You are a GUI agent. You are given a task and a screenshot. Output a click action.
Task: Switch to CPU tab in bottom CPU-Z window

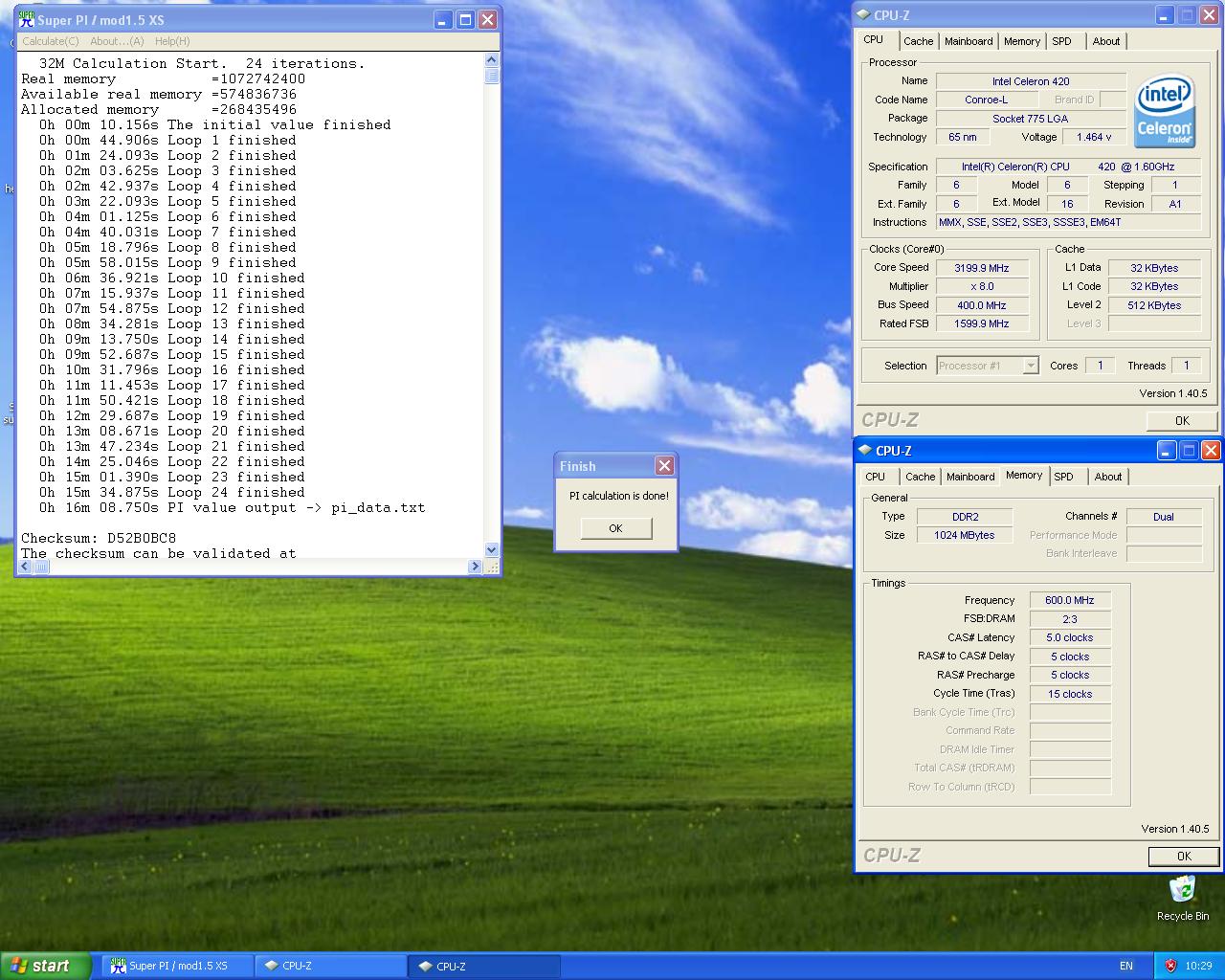(x=876, y=477)
